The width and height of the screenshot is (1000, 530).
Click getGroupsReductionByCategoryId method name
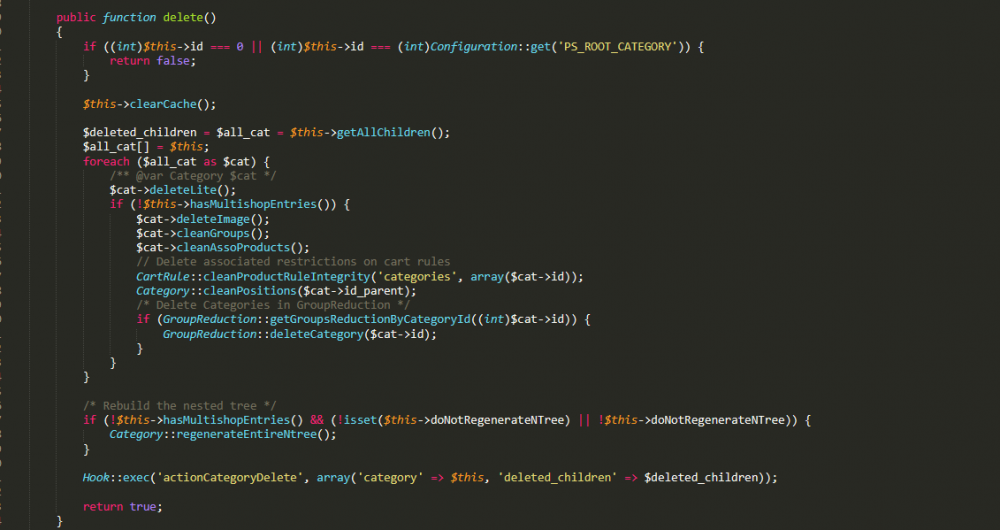[370, 320]
